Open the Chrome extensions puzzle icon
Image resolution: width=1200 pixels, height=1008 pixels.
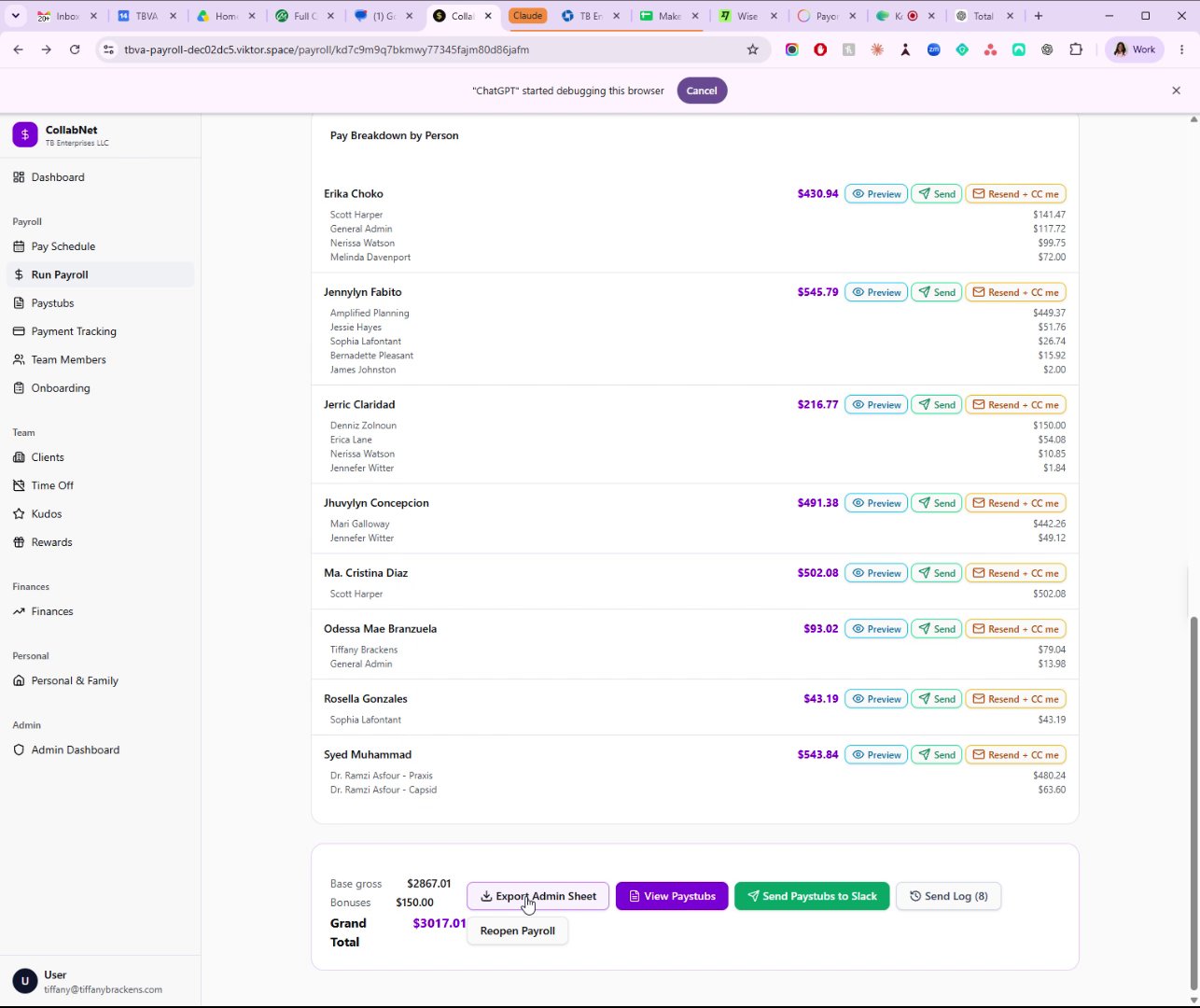point(1076,49)
